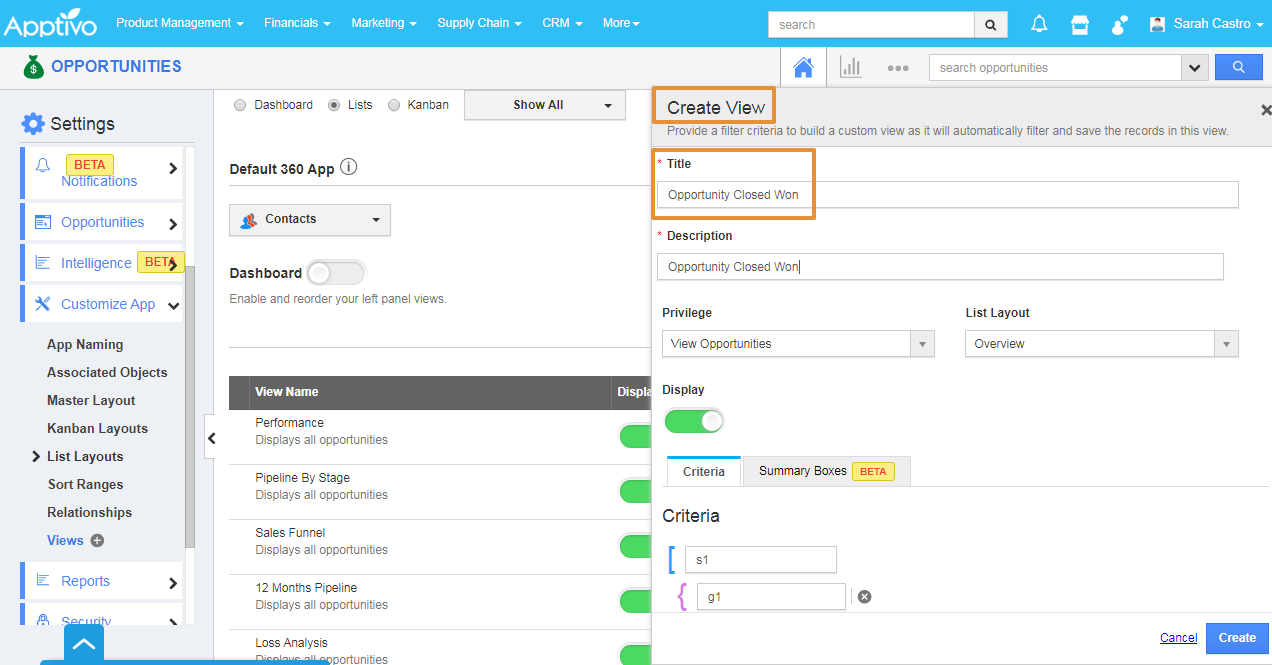
Task: Toggle the Display switch in Create View
Action: point(694,421)
